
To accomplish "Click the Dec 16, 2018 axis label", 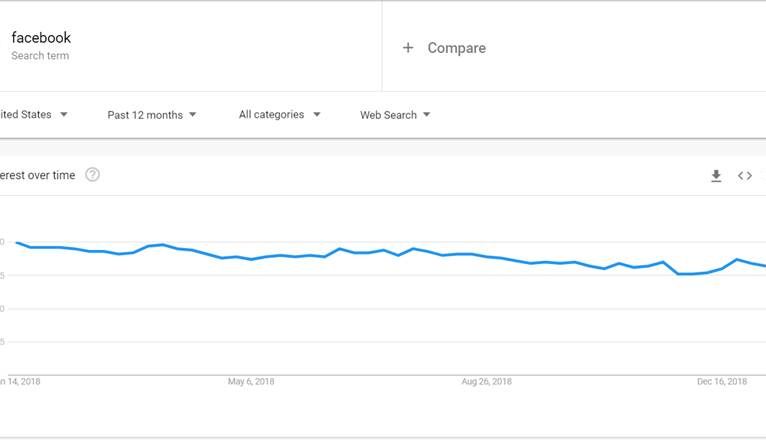I will pos(722,381).
